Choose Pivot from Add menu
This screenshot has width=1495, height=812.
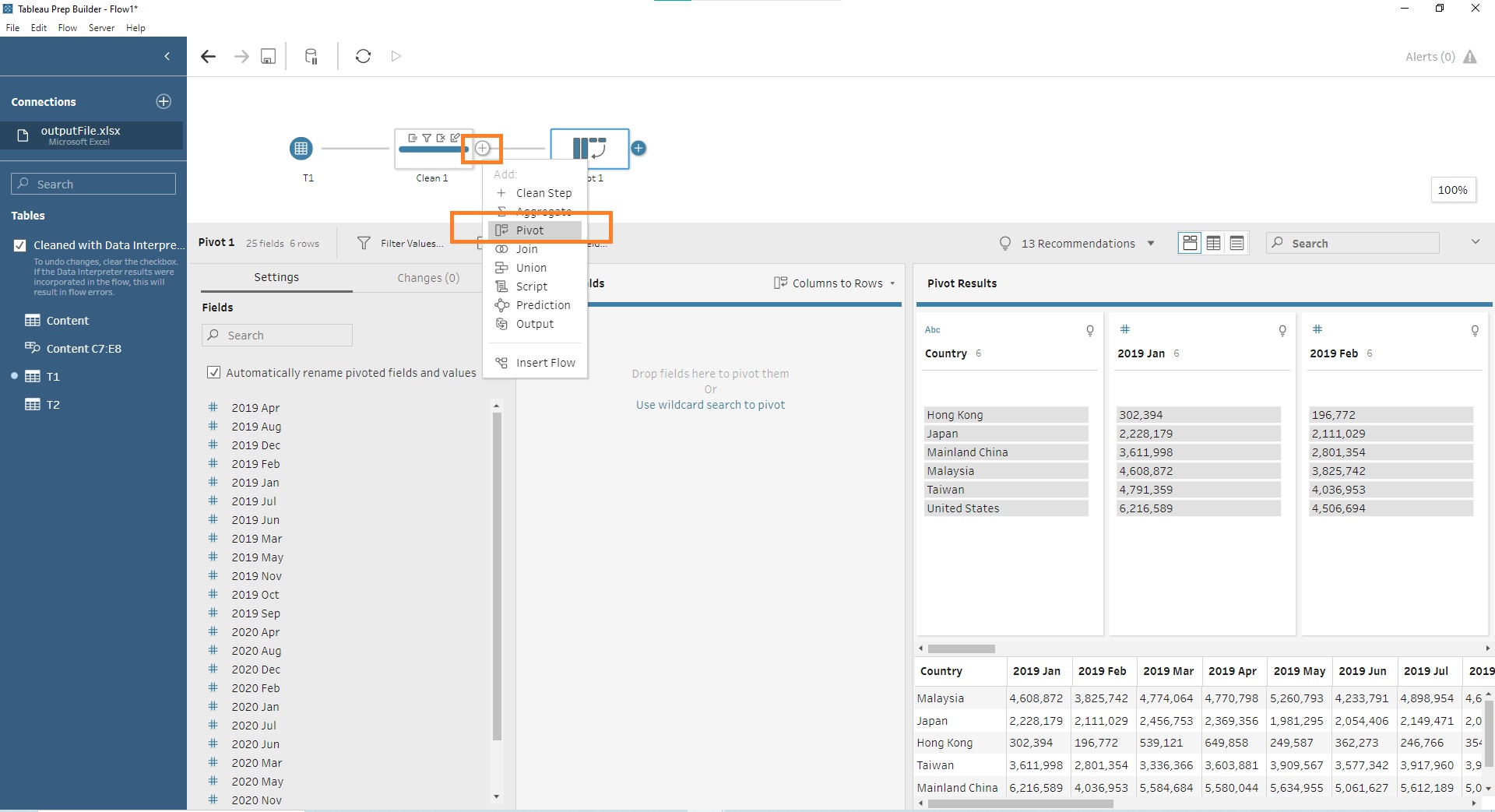pos(535,230)
